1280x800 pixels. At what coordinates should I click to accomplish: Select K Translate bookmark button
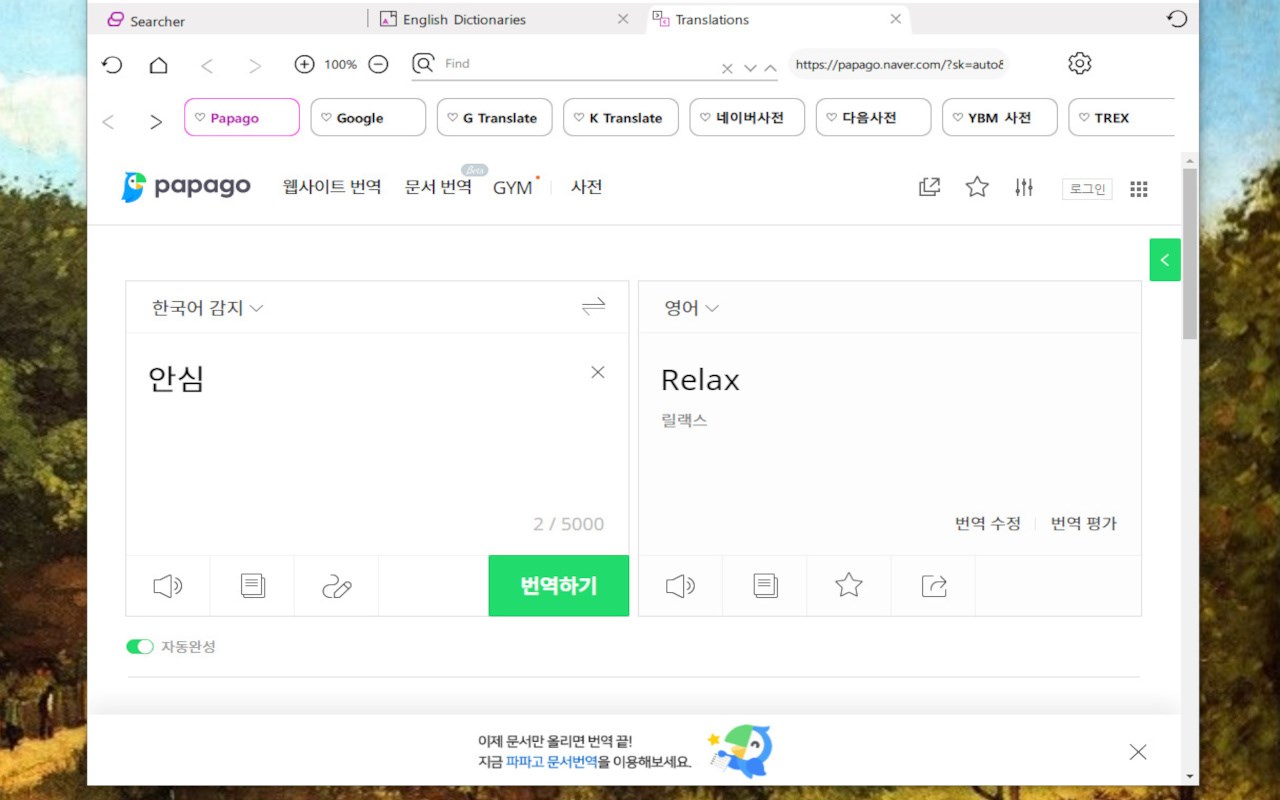pyautogui.click(x=621, y=117)
